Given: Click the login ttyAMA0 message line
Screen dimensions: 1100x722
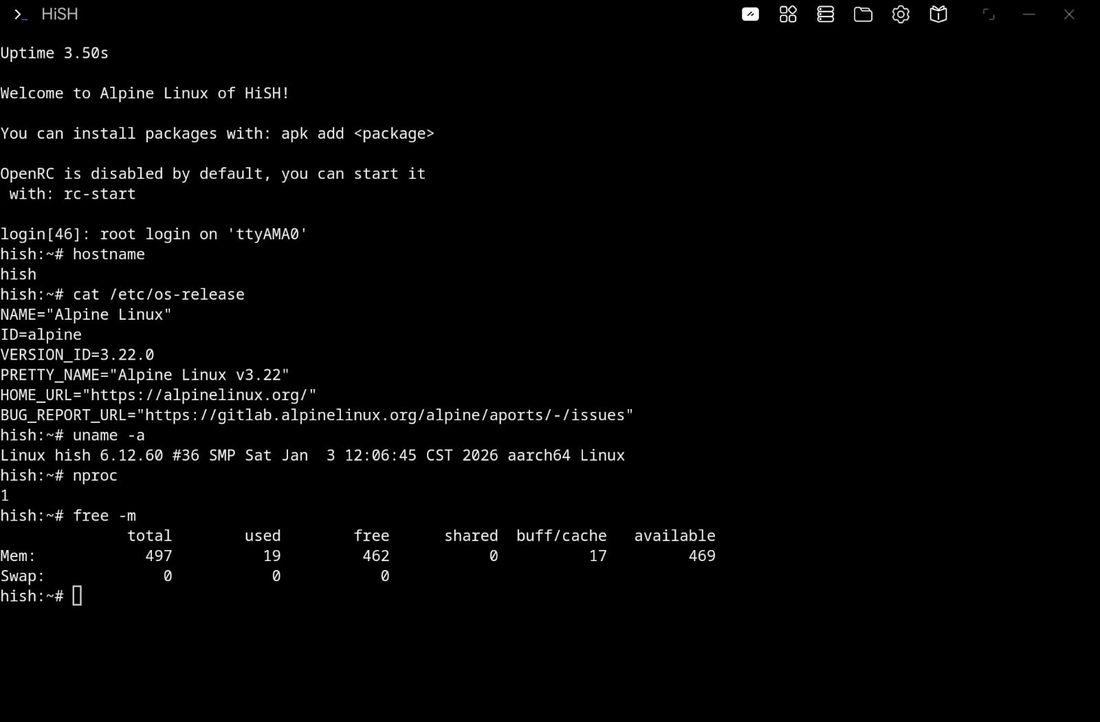Looking at the screenshot, I should (153, 233).
